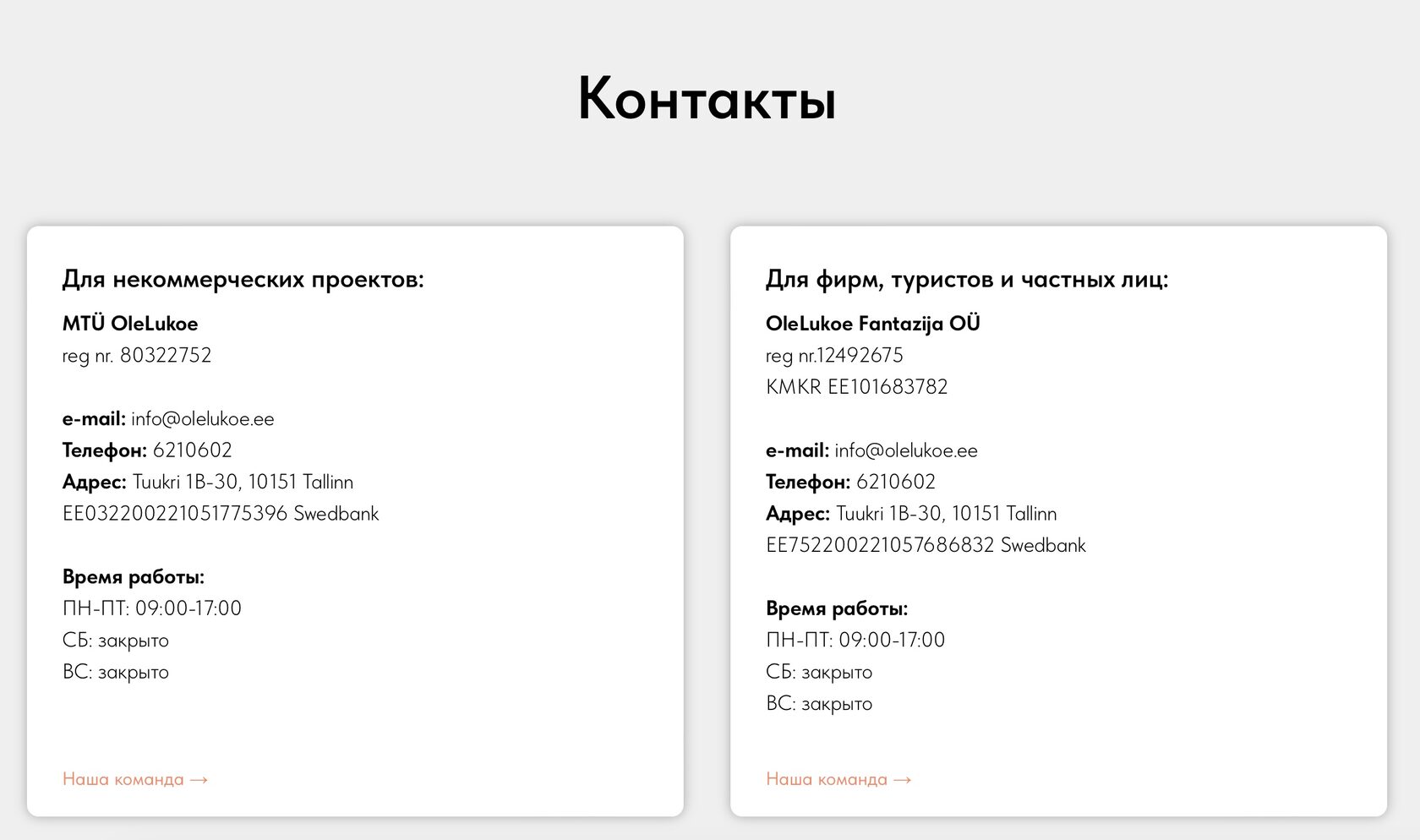Click 'ВС: закрыто' in MTÜ OleLukoe card

click(x=116, y=673)
